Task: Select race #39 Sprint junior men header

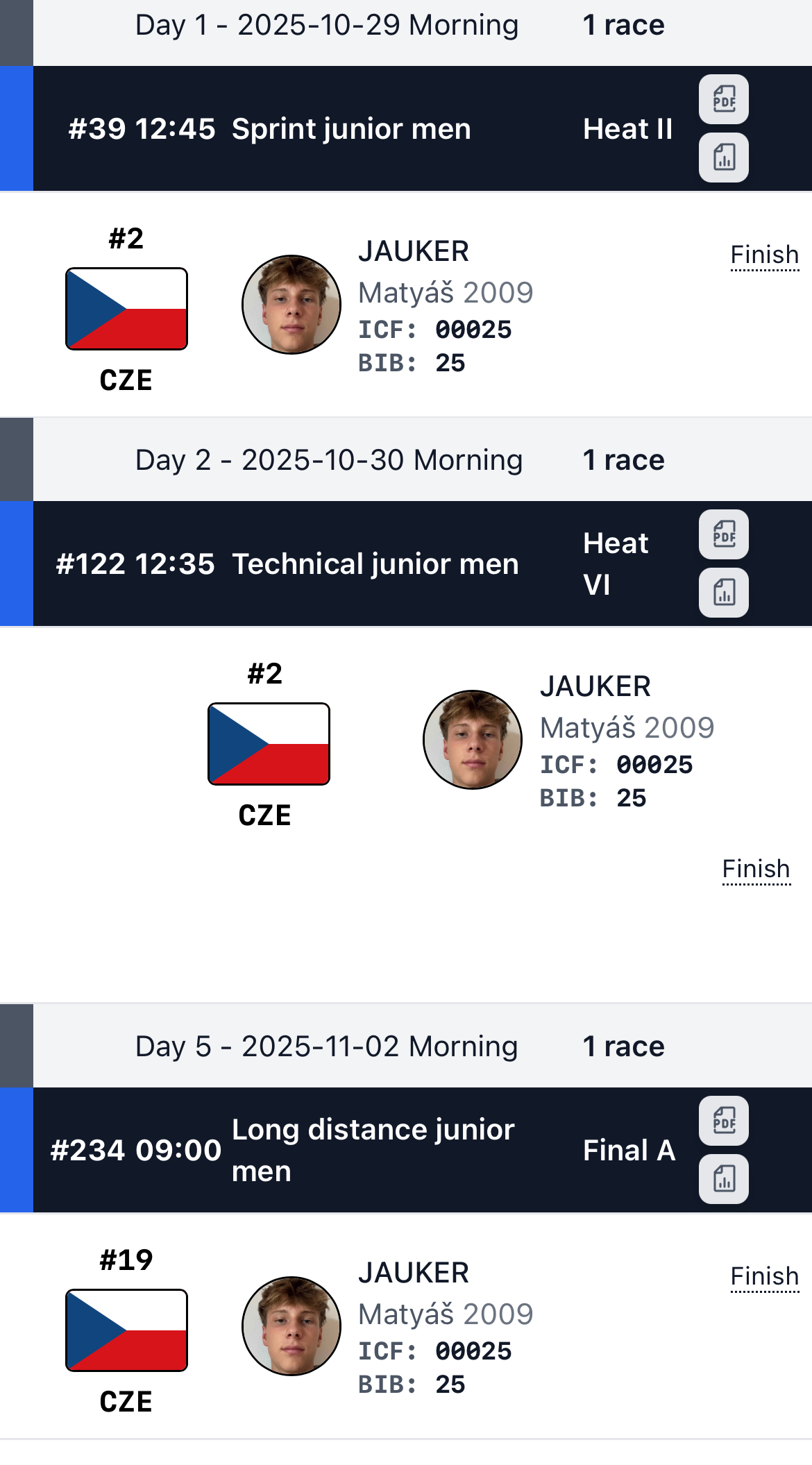Action: [x=351, y=129]
